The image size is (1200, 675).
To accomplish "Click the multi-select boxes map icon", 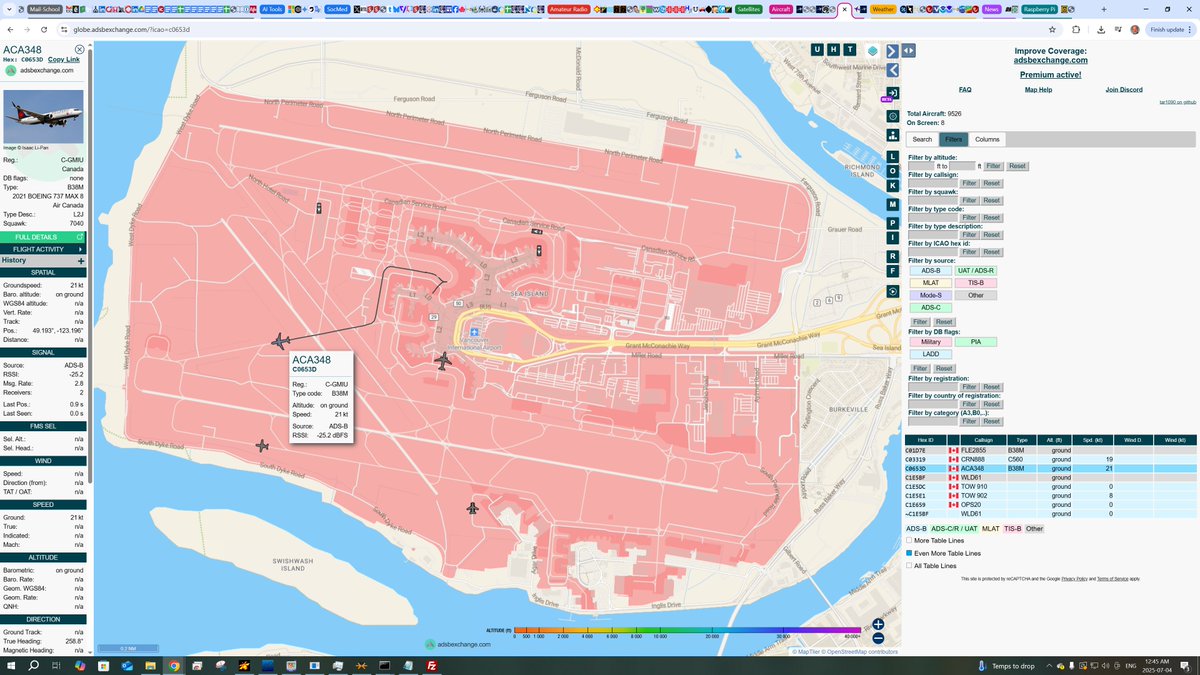I will tap(892, 135).
